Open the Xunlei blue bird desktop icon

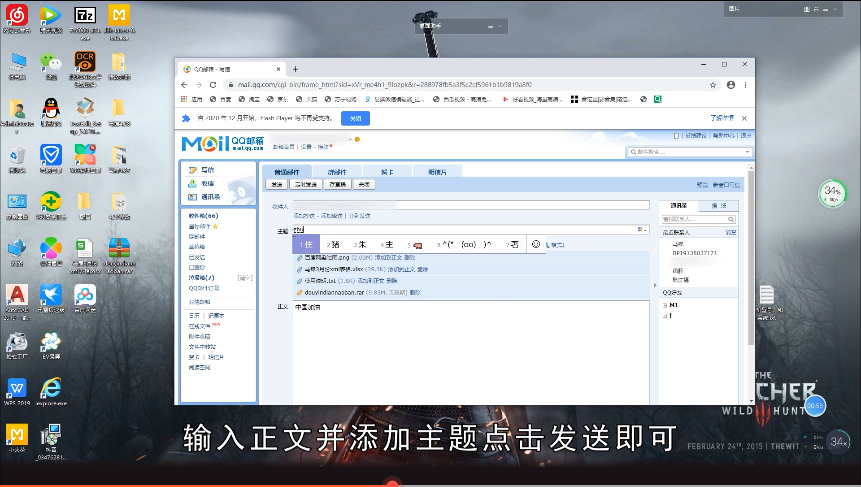[51, 295]
